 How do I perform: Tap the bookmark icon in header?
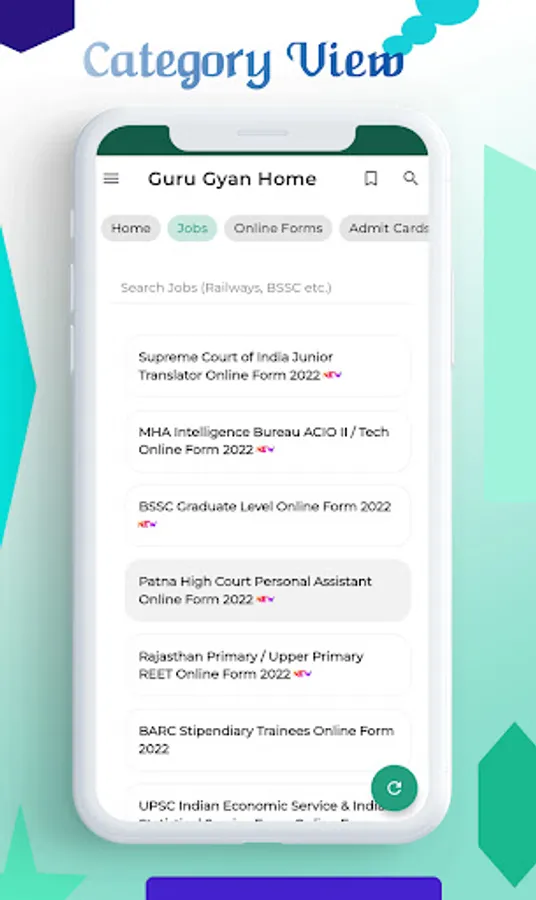(x=371, y=179)
